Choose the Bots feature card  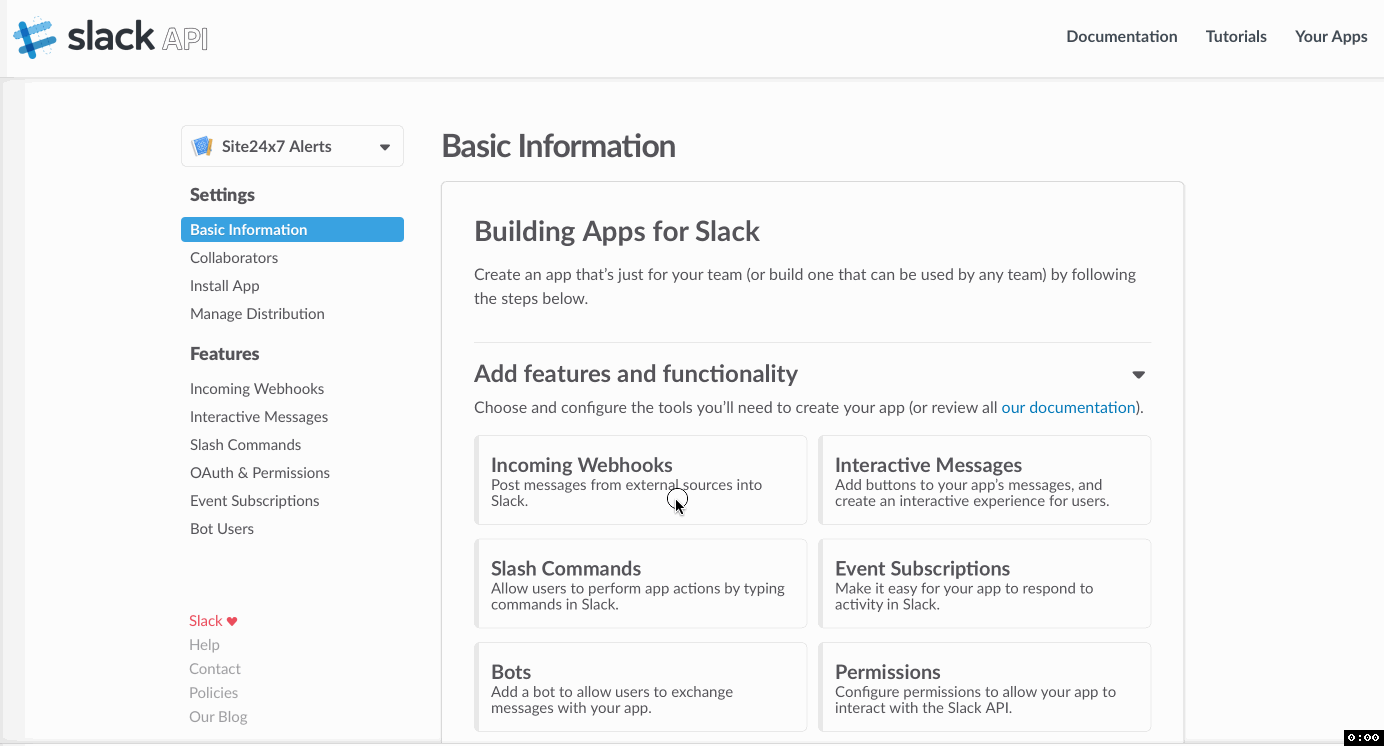pos(641,687)
